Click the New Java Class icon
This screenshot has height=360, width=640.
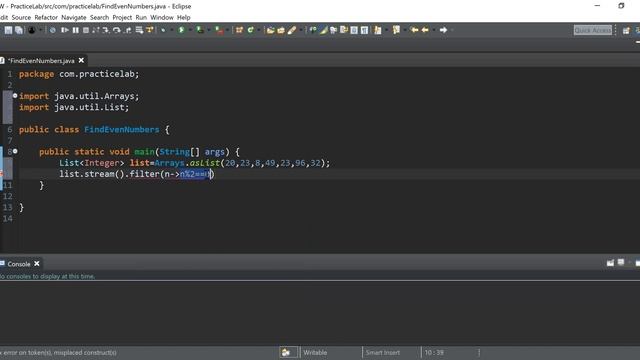[x=251, y=30]
